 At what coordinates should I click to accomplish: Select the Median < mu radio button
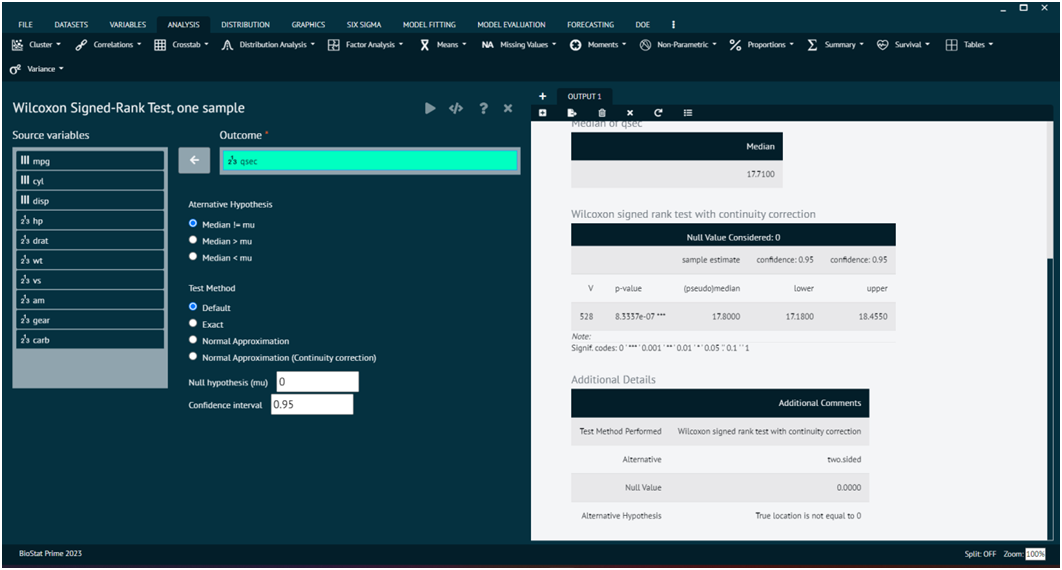[193, 257]
